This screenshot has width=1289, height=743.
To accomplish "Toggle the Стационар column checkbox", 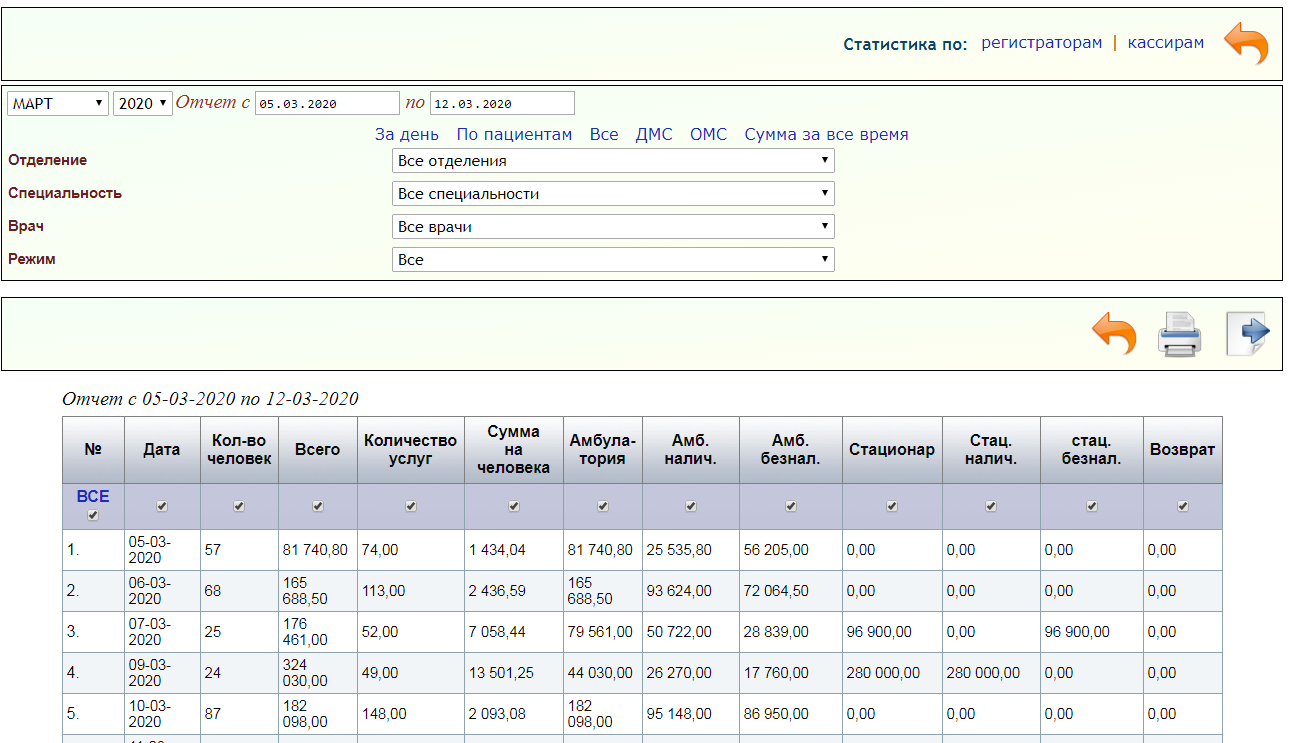I will click(x=891, y=507).
